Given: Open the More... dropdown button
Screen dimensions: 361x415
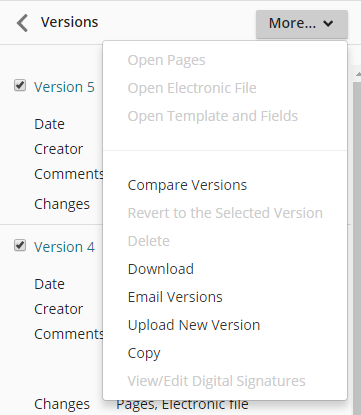Looking at the screenshot, I should (x=302, y=24).
